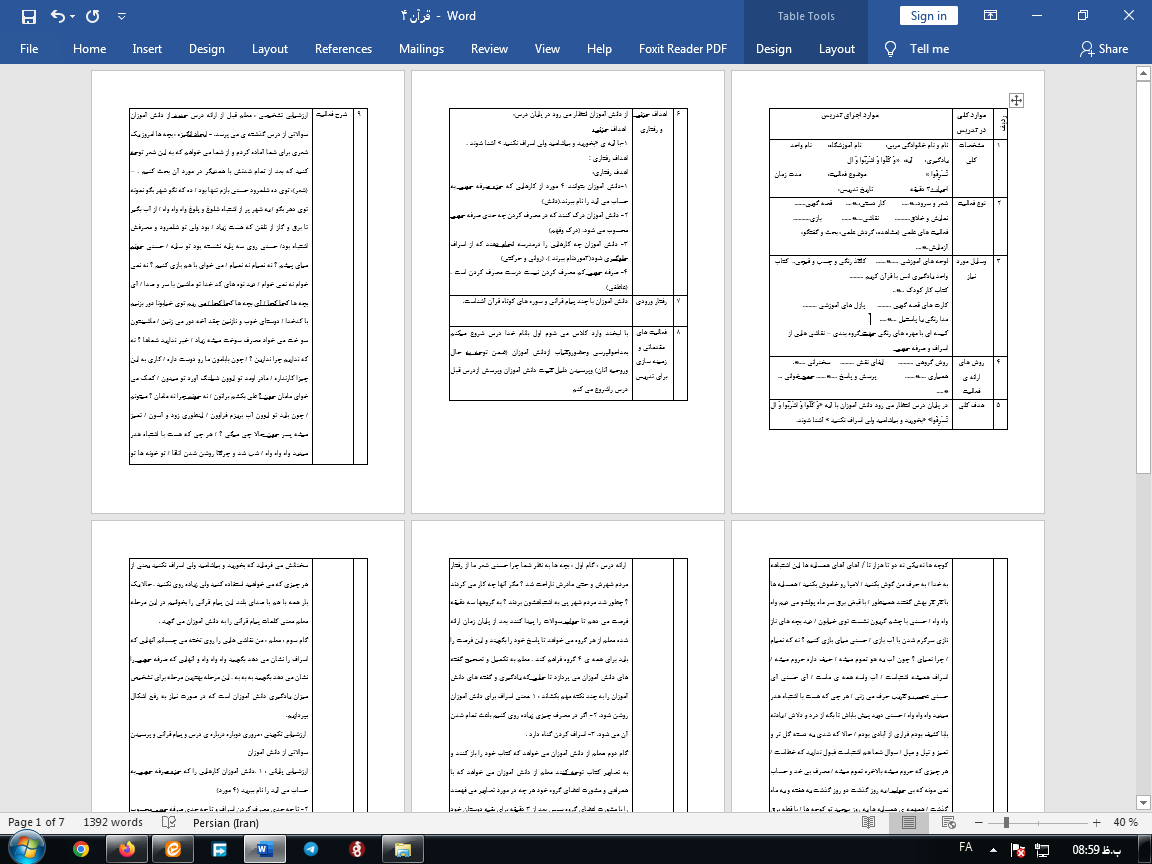Open Customize Quick Access Toolbar menu
Screen dimensions: 1152x864
122,16
